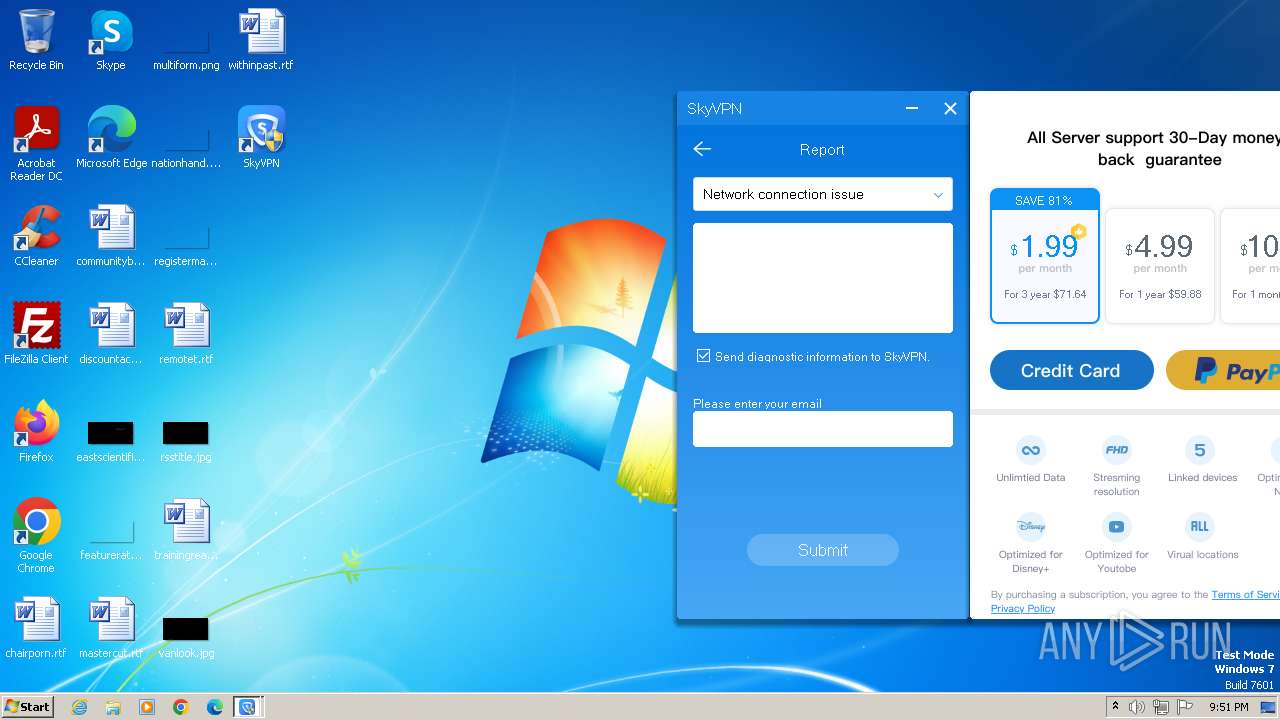Show hidden system tray icons

[x=1115, y=707]
